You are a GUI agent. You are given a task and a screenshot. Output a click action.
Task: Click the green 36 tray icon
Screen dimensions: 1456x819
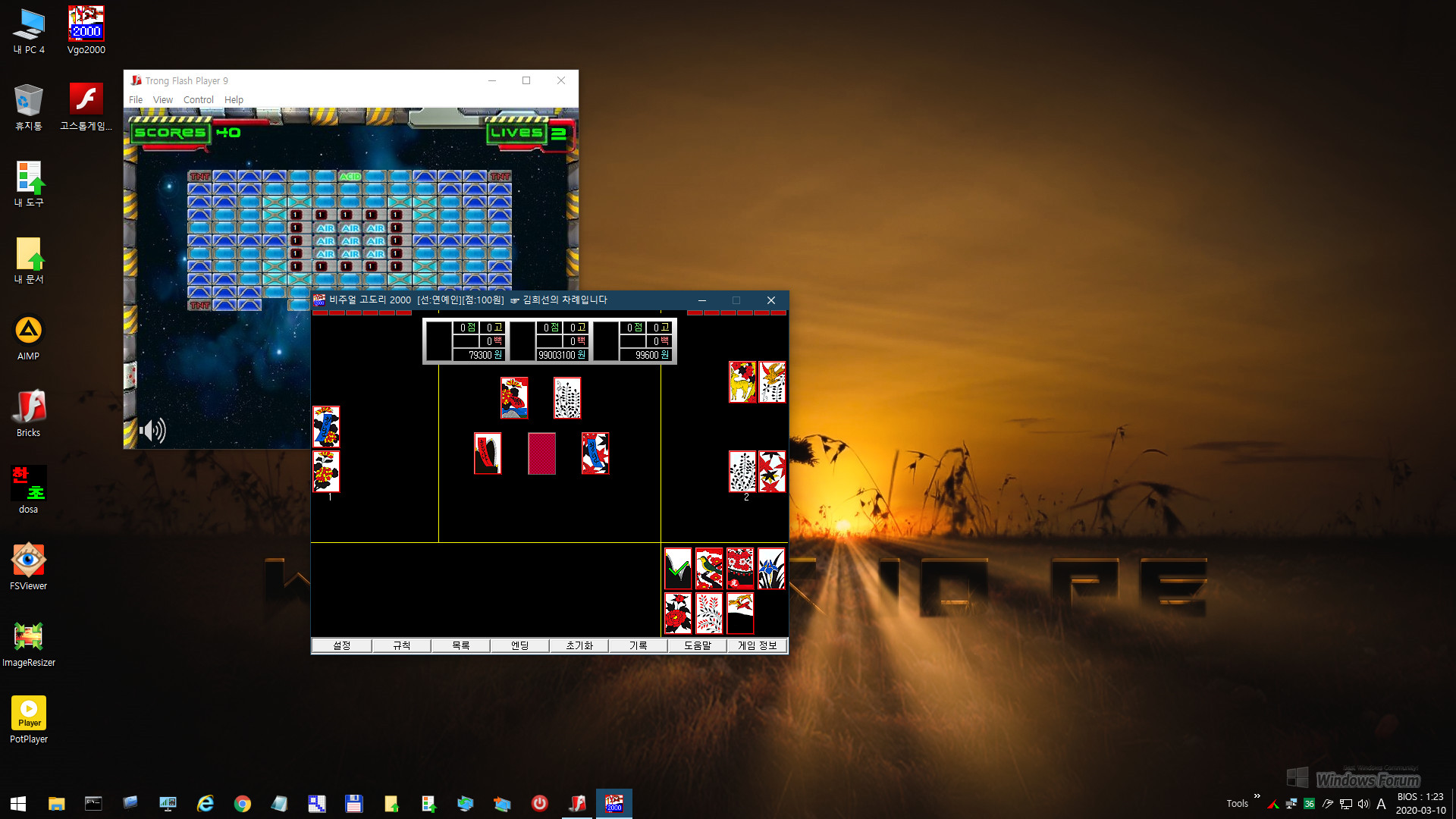point(1309,804)
